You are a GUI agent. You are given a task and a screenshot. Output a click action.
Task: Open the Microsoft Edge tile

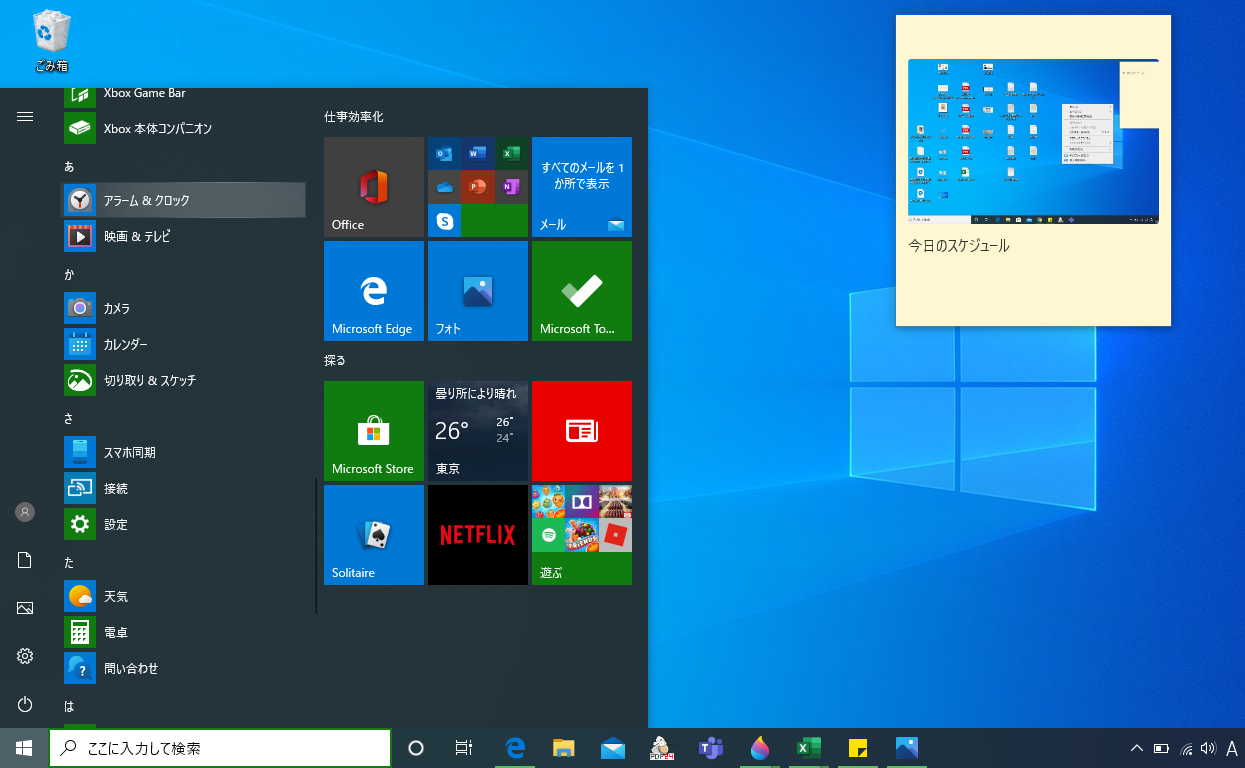point(374,291)
